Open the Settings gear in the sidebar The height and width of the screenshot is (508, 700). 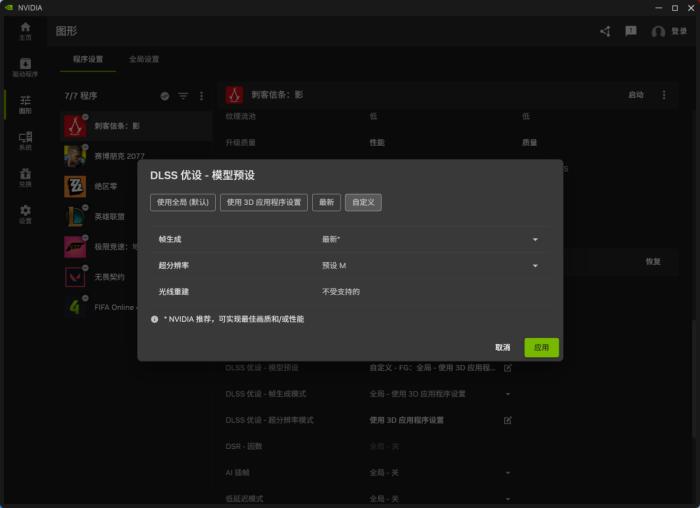tap(25, 214)
